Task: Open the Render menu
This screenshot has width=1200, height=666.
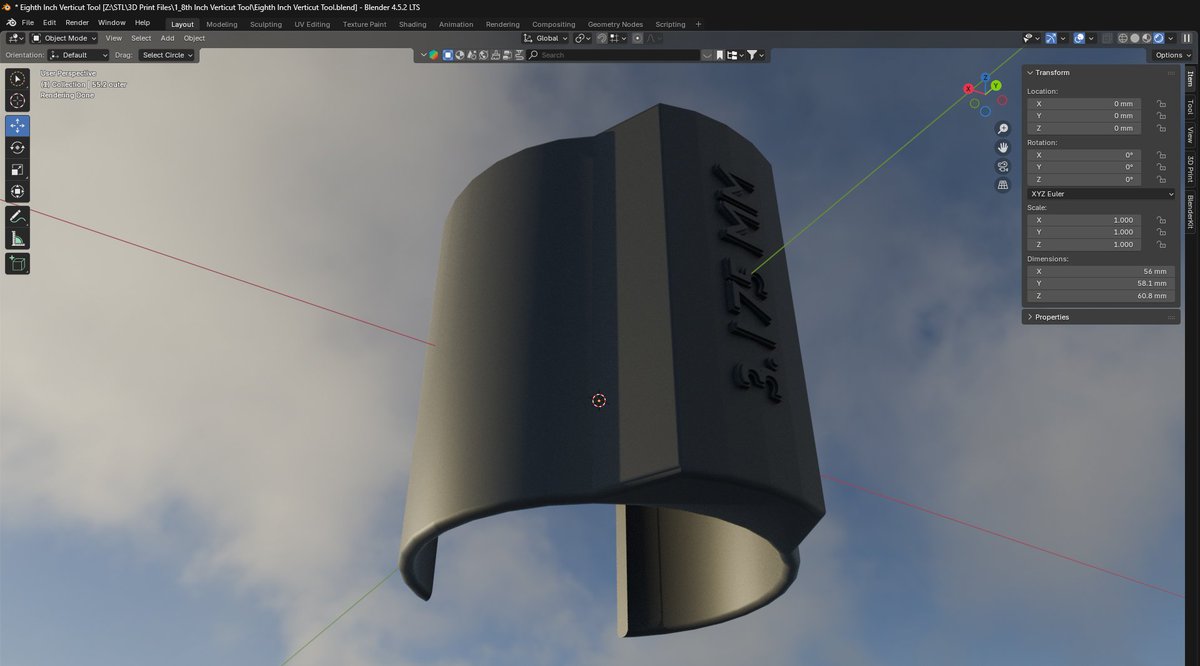Action: pyautogui.click(x=77, y=22)
